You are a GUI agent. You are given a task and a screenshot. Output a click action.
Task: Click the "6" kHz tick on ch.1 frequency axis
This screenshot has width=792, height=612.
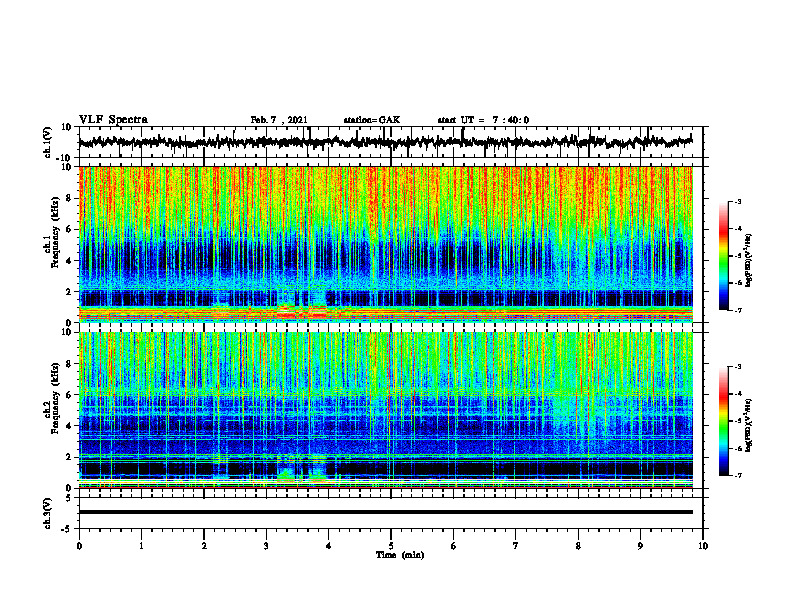(x=70, y=229)
